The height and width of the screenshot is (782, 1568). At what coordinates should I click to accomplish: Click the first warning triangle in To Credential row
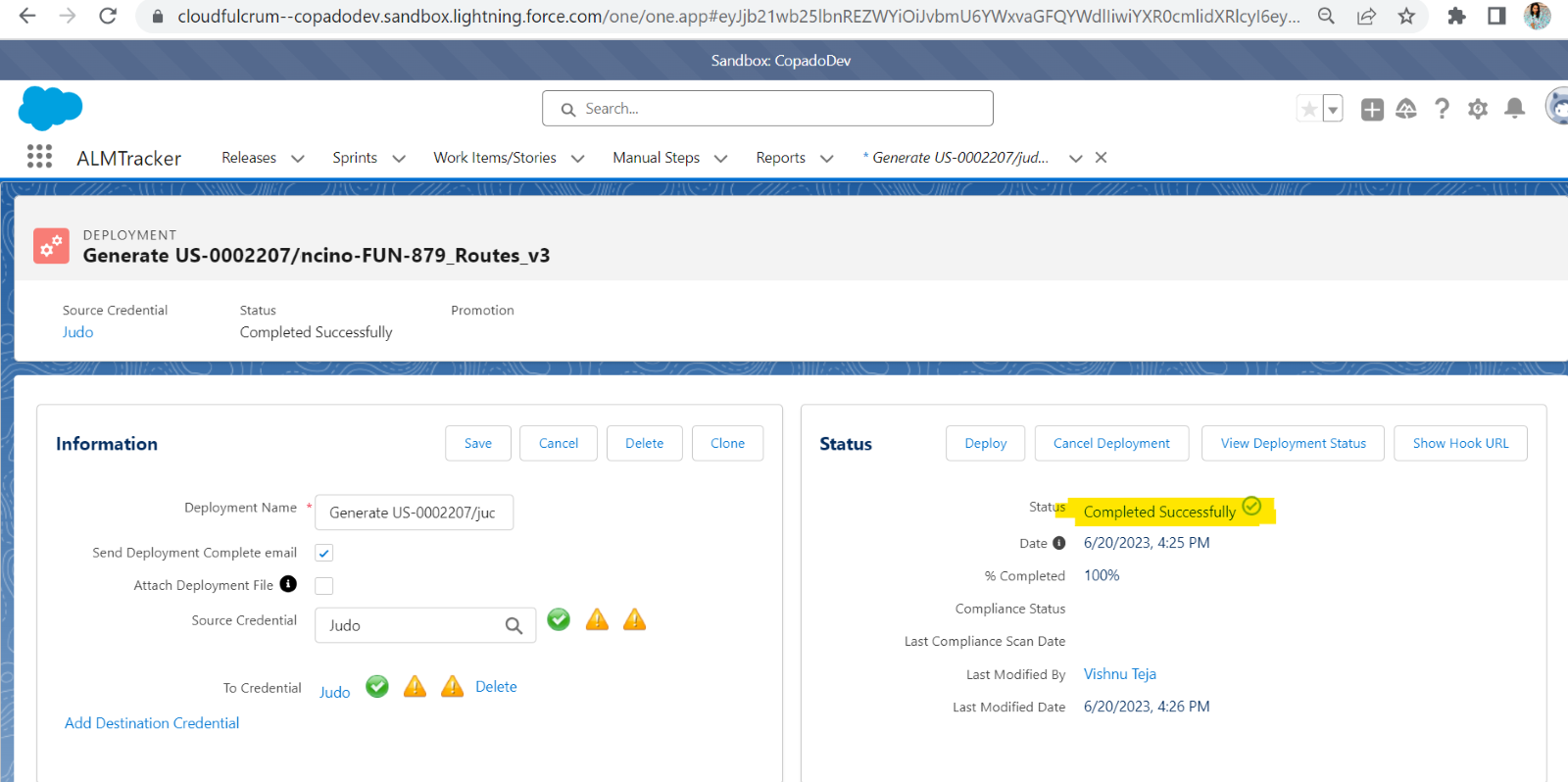click(x=416, y=686)
